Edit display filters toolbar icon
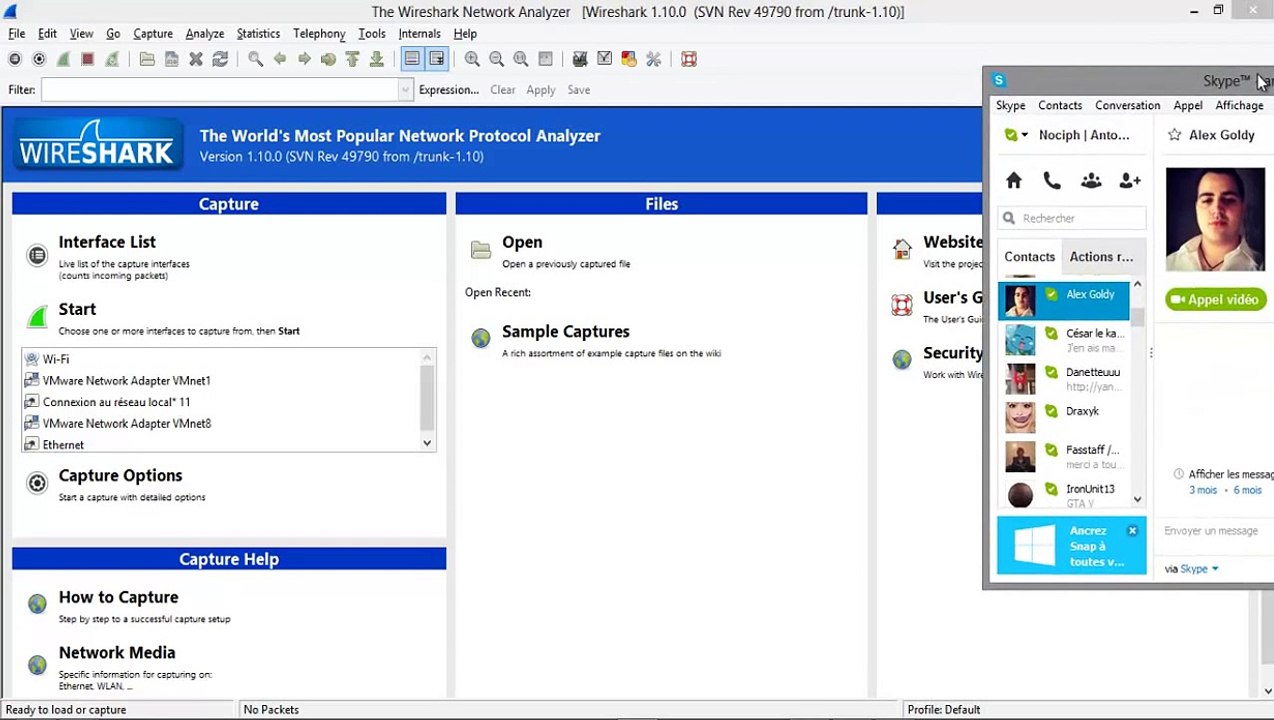This screenshot has width=1274, height=720. [x=604, y=59]
